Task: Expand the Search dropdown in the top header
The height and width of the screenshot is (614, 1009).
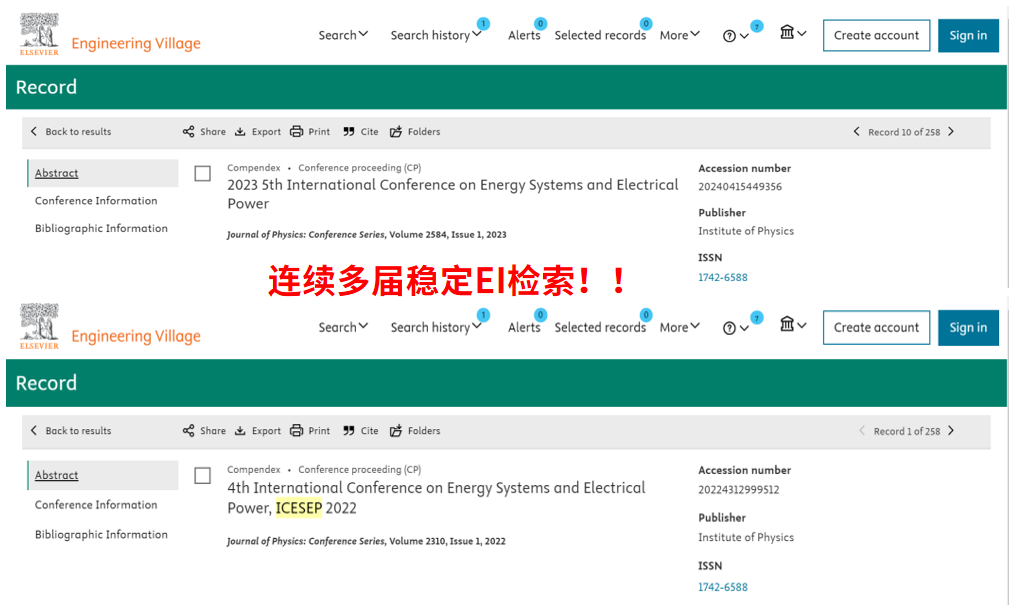Action: click(x=343, y=35)
